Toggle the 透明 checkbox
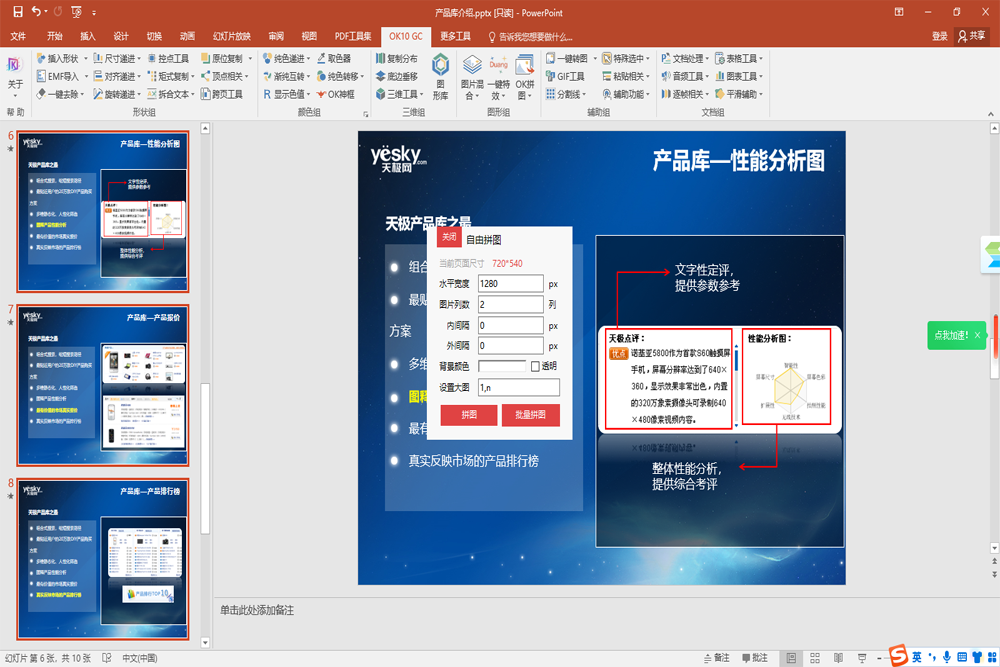The width and height of the screenshot is (1000, 667). coord(535,366)
